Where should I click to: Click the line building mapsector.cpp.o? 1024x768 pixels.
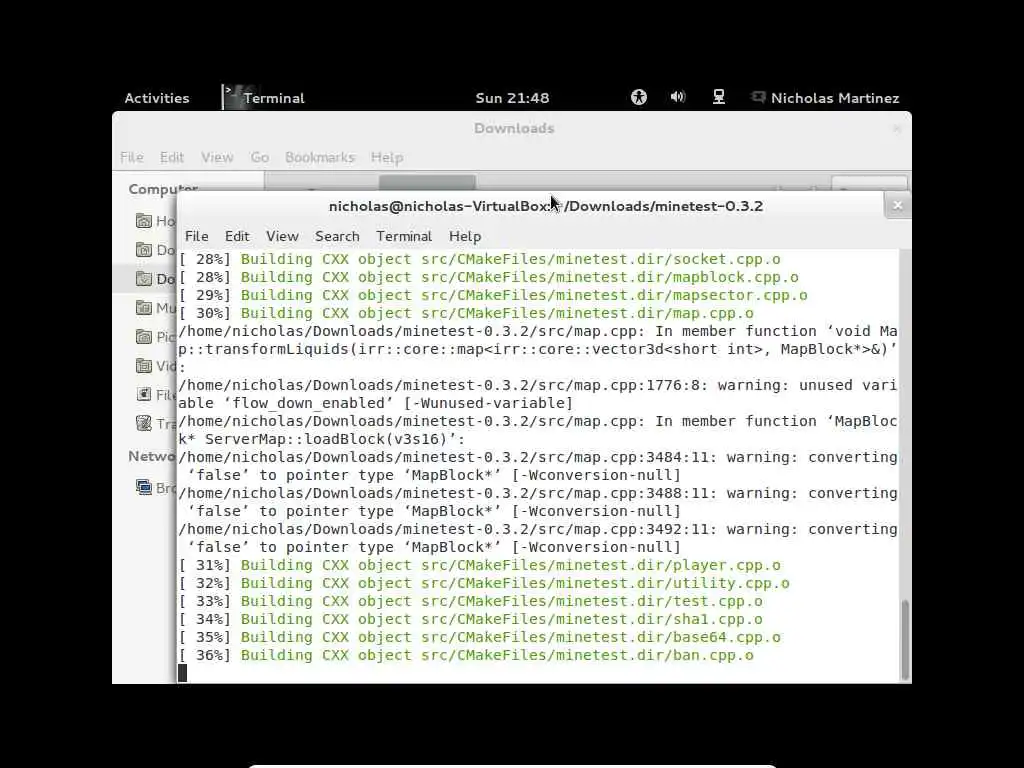[493, 295]
